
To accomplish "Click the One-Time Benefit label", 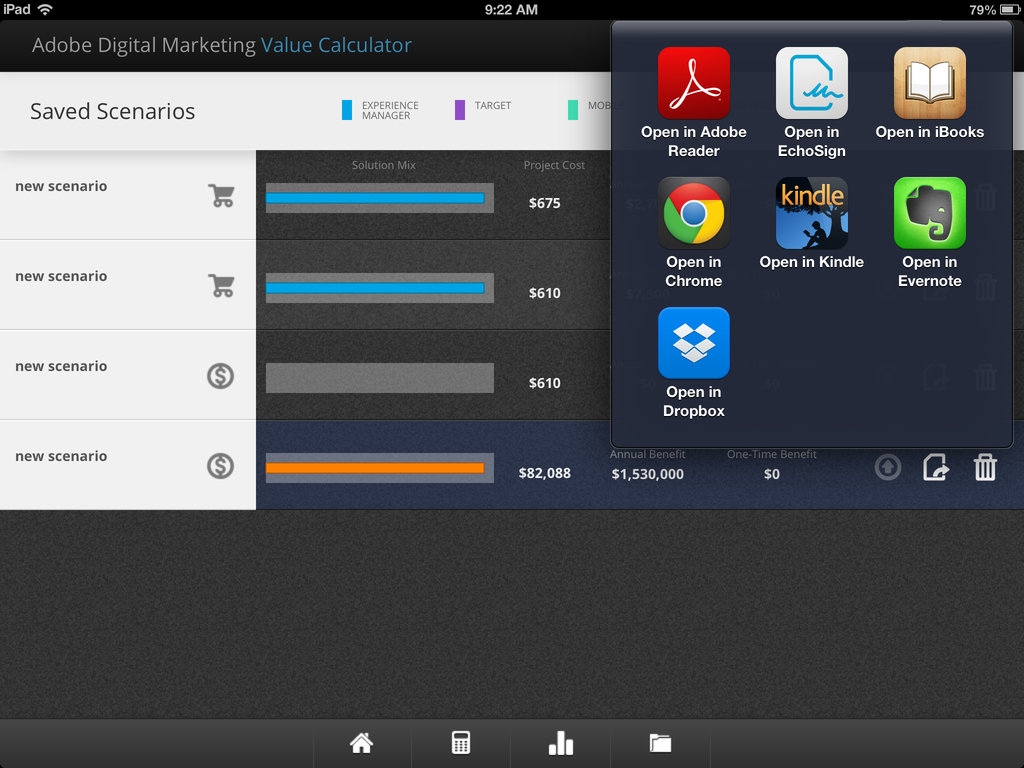I will pyautogui.click(x=772, y=454).
